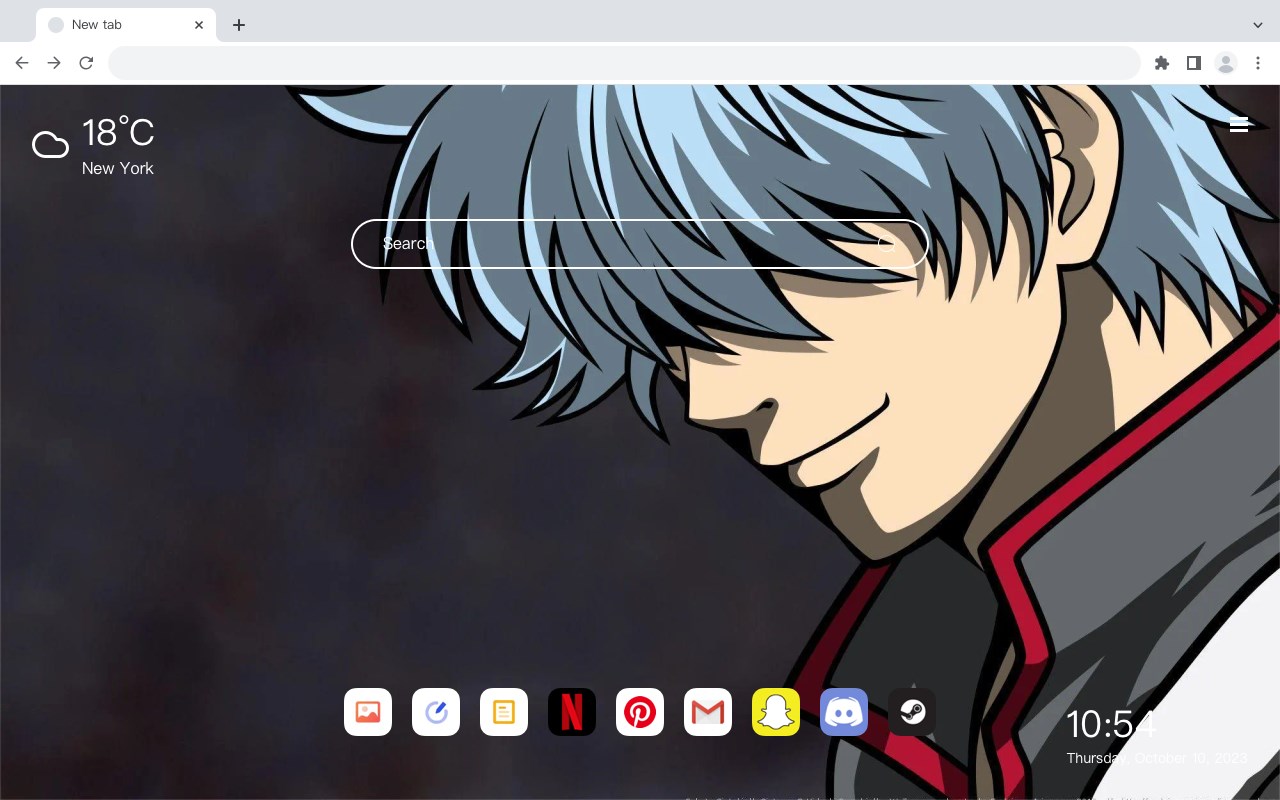This screenshot has height=800, width=1280.
Task: Go back using the back arrow
Action: pos(22,63)
